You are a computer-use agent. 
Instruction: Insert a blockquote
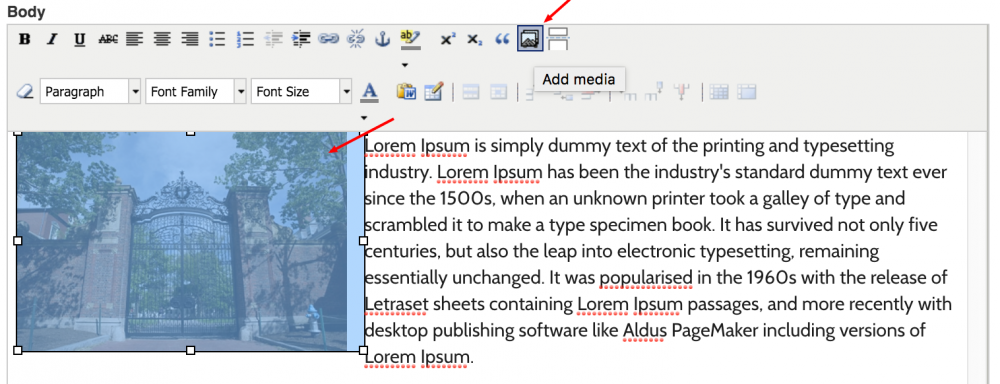tap(503, 40)
